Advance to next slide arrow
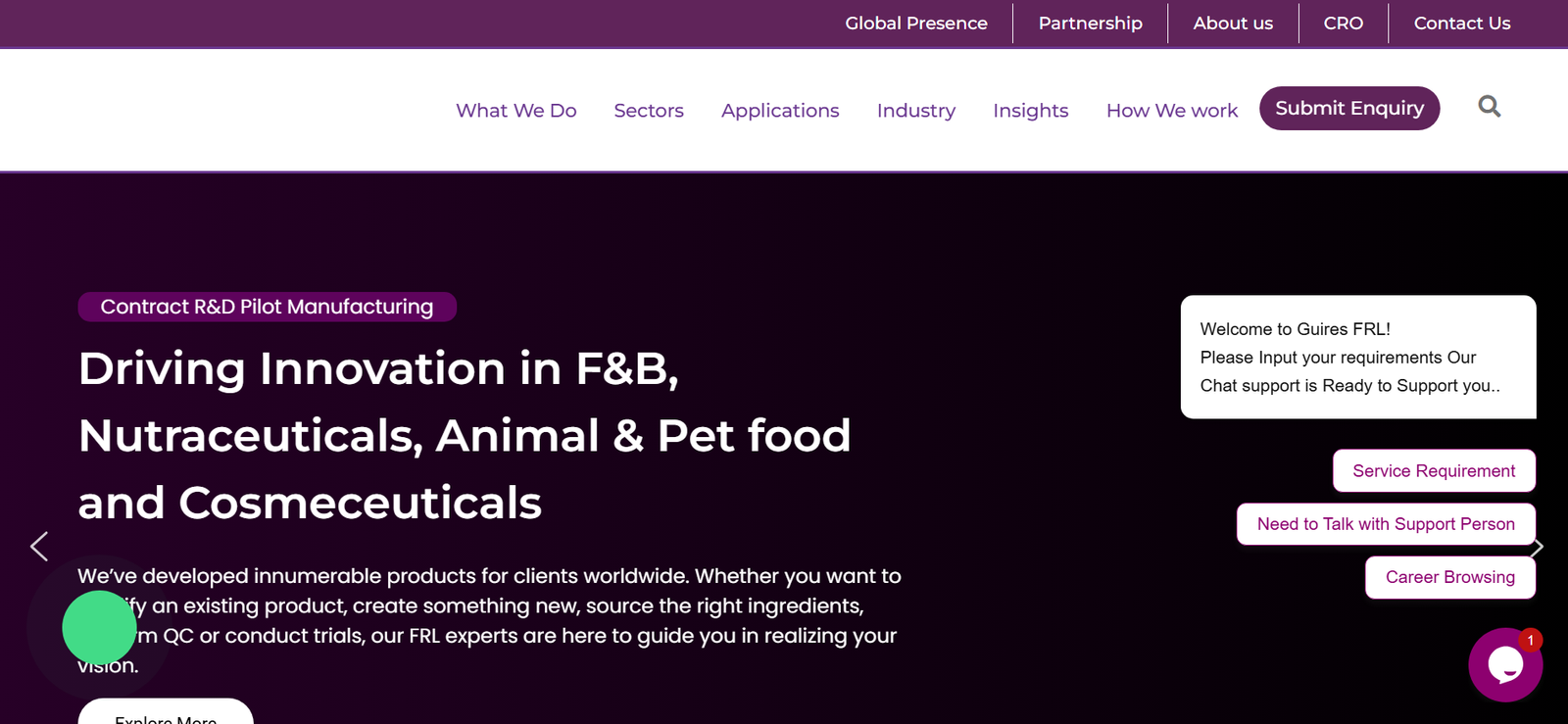Image resolution: width=1568 pixels, height=724 pixels. click(x=1538, y=548)
